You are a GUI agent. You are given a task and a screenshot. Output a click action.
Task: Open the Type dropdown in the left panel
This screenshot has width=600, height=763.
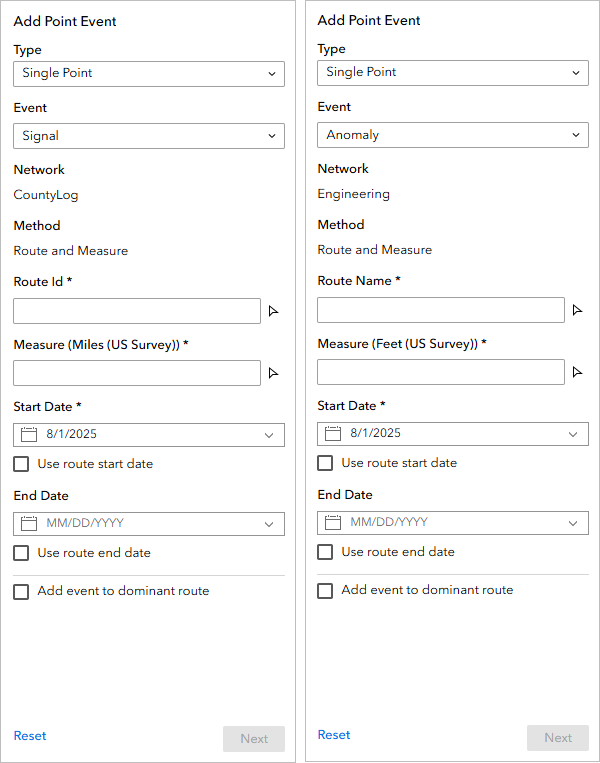click(149, 73)
